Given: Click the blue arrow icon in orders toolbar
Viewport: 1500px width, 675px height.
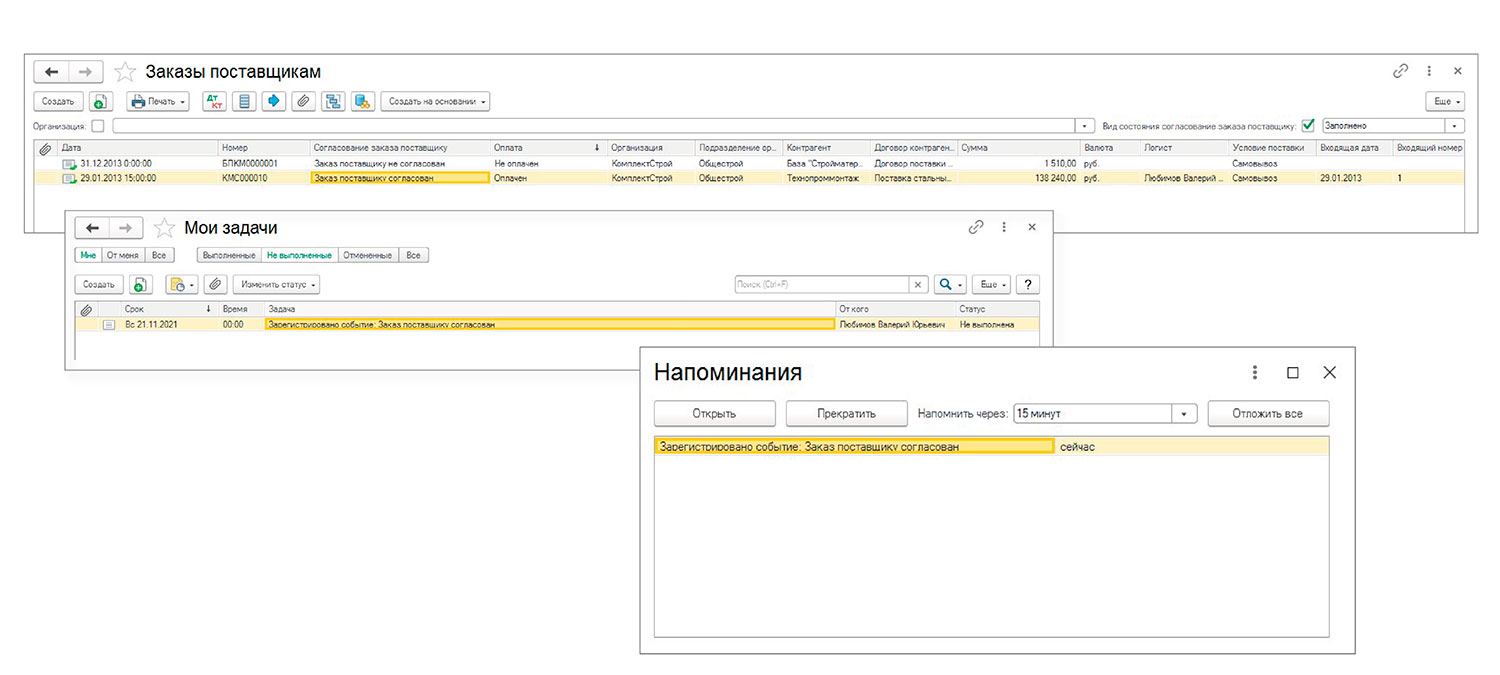Looking at the screenshot, I should point(274,101).
